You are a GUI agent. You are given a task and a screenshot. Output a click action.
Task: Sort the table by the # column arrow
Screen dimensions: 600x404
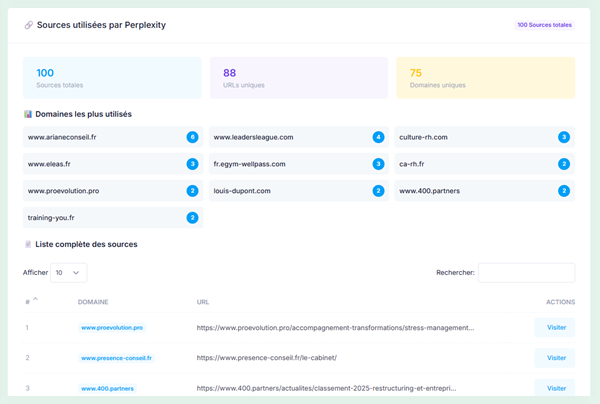click(35, 299)
